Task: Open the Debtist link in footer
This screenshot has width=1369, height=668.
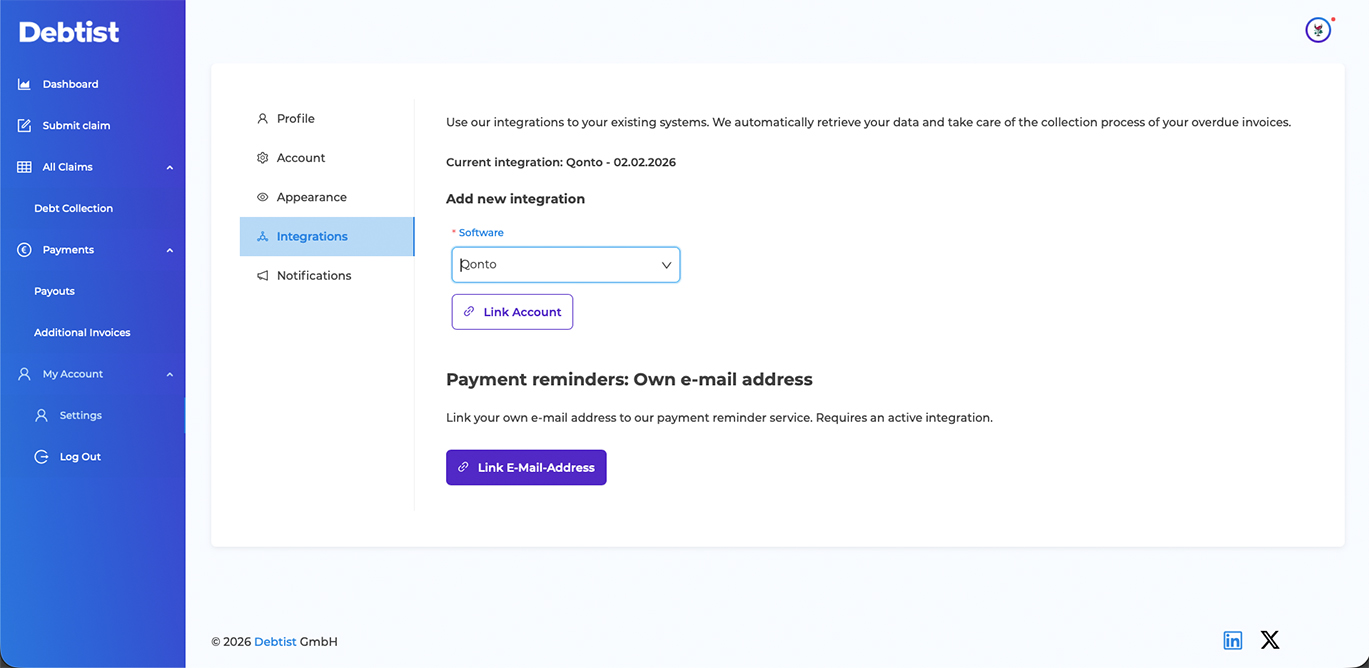Action: click(275, 642)
